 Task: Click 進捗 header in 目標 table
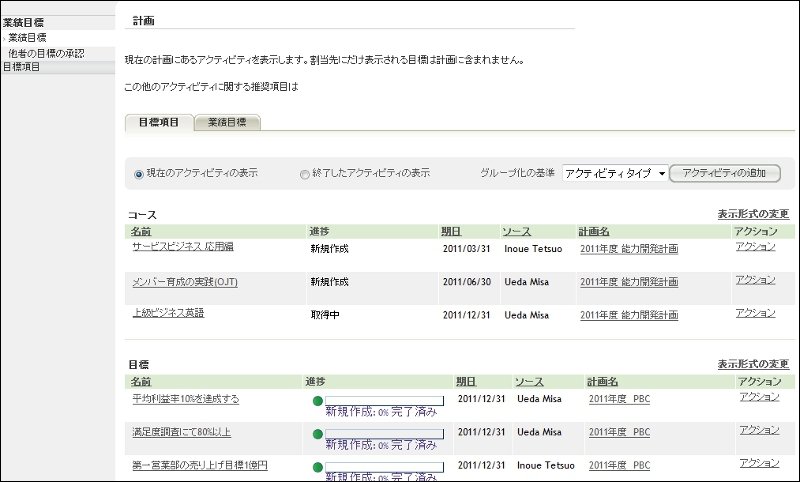(315, 382)
